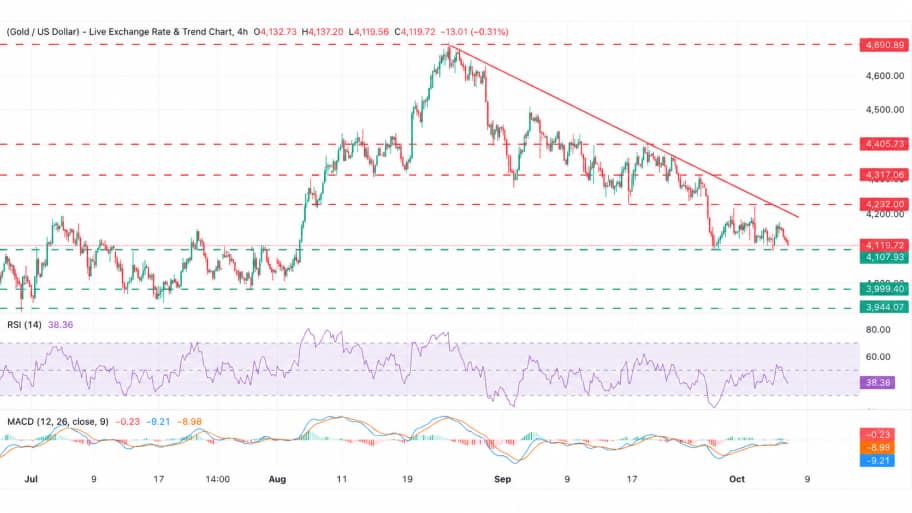The height and width of the screenshot is (513, 912).
Task: Click the Oct label on time axis
Action: 737,479
